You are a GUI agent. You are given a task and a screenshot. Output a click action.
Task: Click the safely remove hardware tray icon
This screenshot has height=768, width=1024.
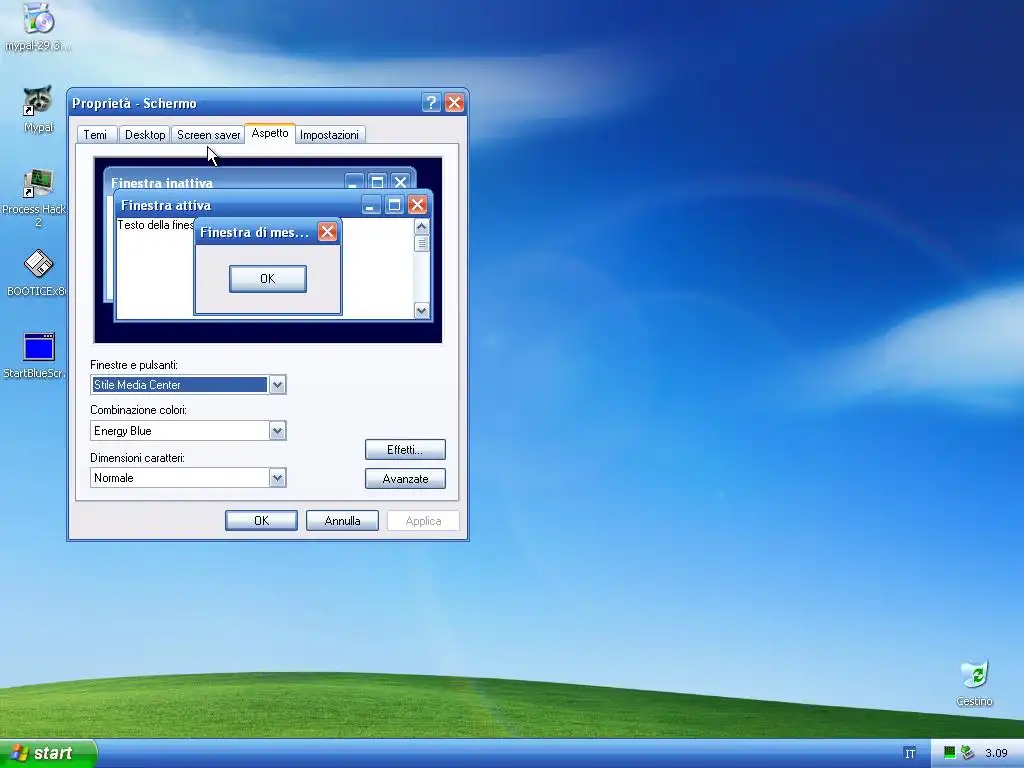[967, 753]
